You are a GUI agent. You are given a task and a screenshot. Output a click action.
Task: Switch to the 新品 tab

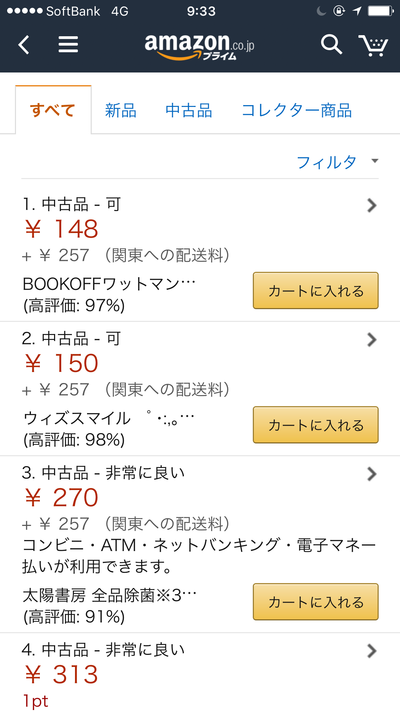pyautogui.click(x=121, y=110)
